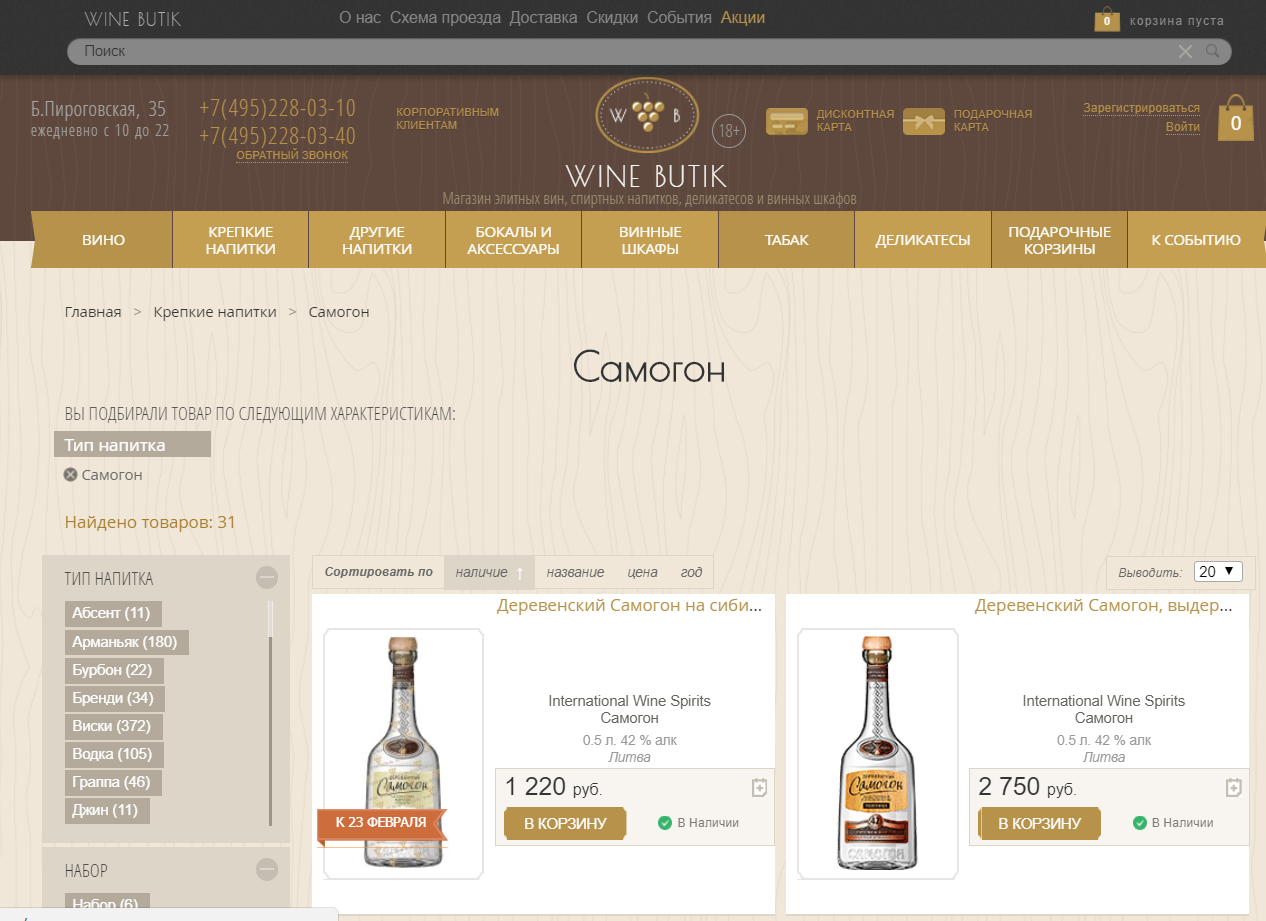
Task: Open the Вино menu
Action: point(104,240)
